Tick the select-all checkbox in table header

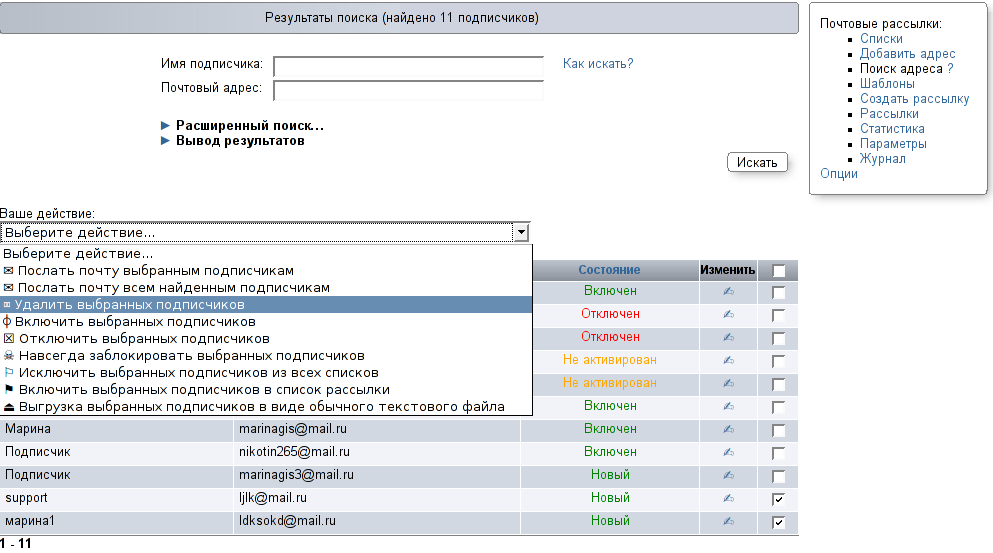point(778,271)
